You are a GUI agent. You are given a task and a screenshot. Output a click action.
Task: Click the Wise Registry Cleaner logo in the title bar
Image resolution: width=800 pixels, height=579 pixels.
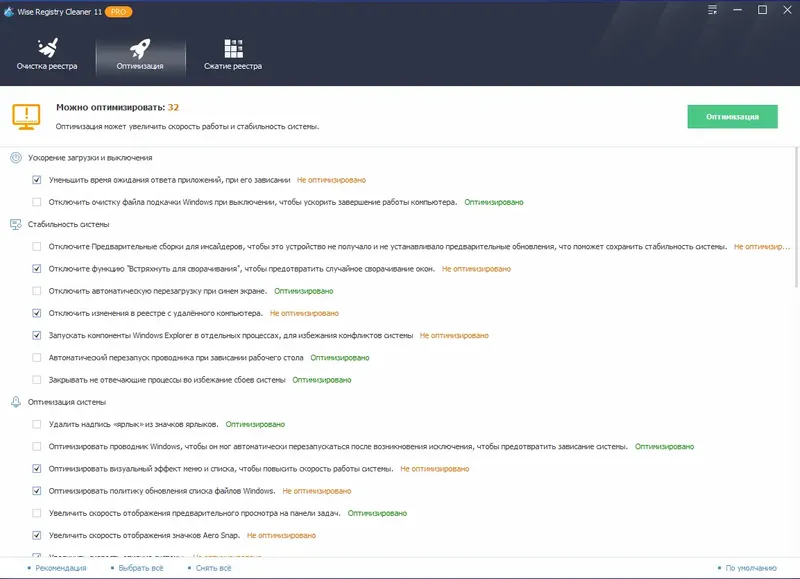click(10, 11)
